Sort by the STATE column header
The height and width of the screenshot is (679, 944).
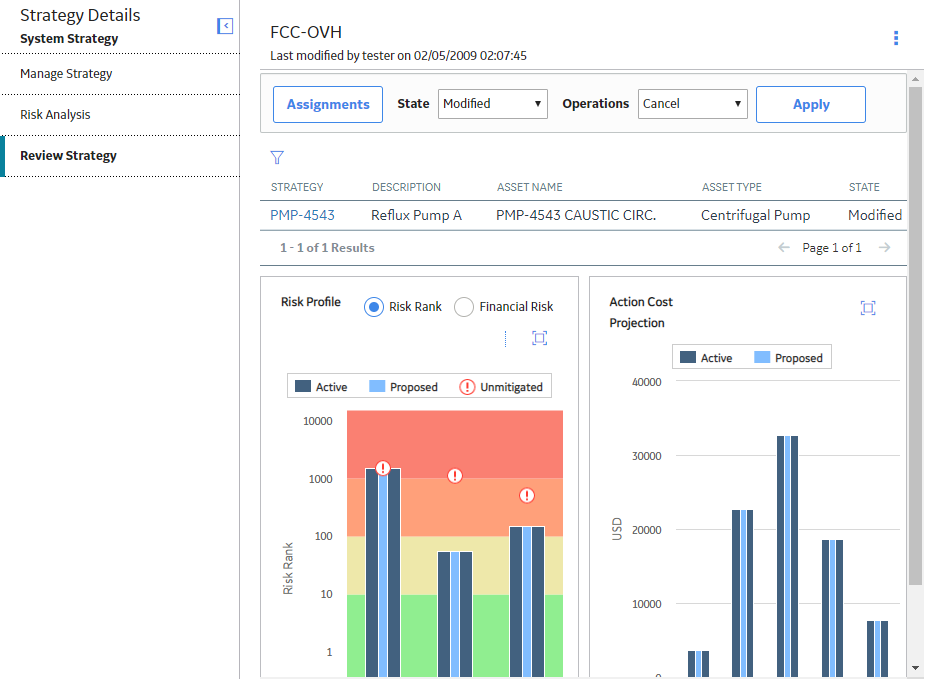[864, 187]
